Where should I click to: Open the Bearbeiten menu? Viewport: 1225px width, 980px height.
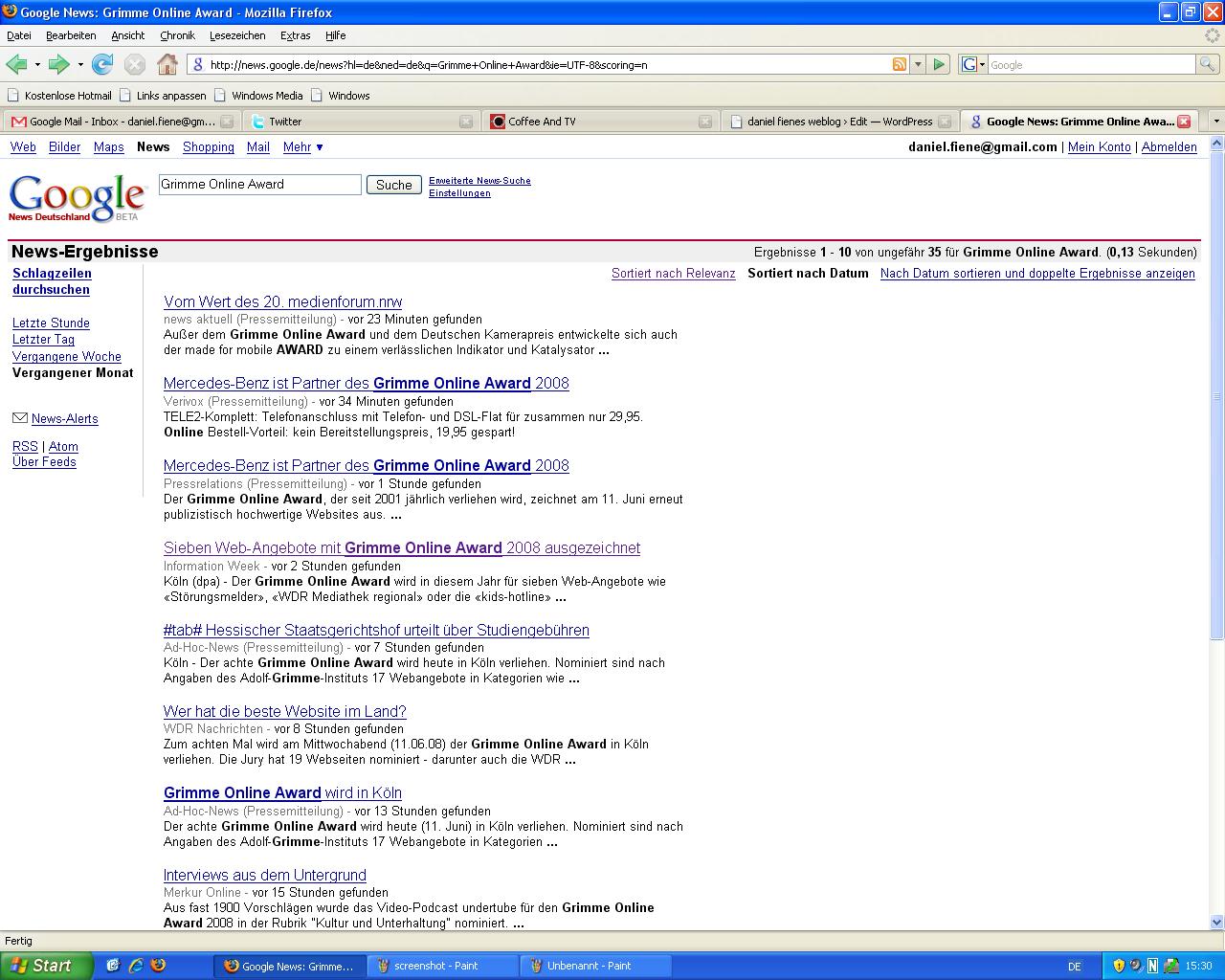[x=71, y=35]
